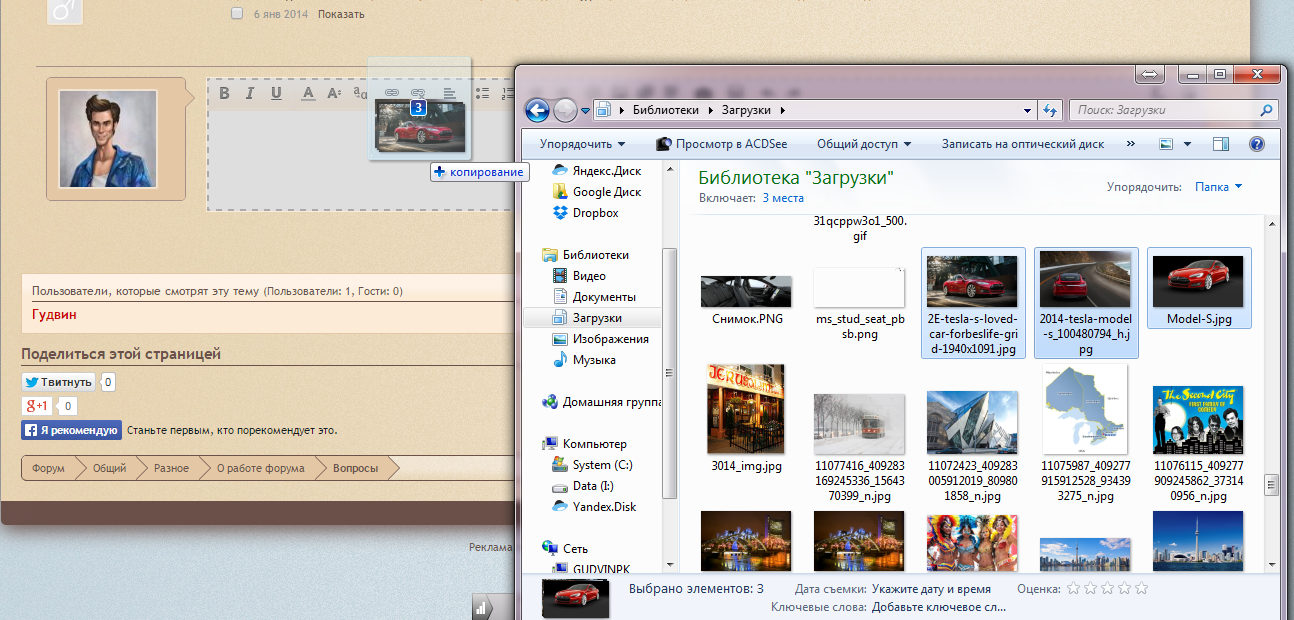Open font size tool in forum editor
1294x620 pixels.
tap(335, 93)
